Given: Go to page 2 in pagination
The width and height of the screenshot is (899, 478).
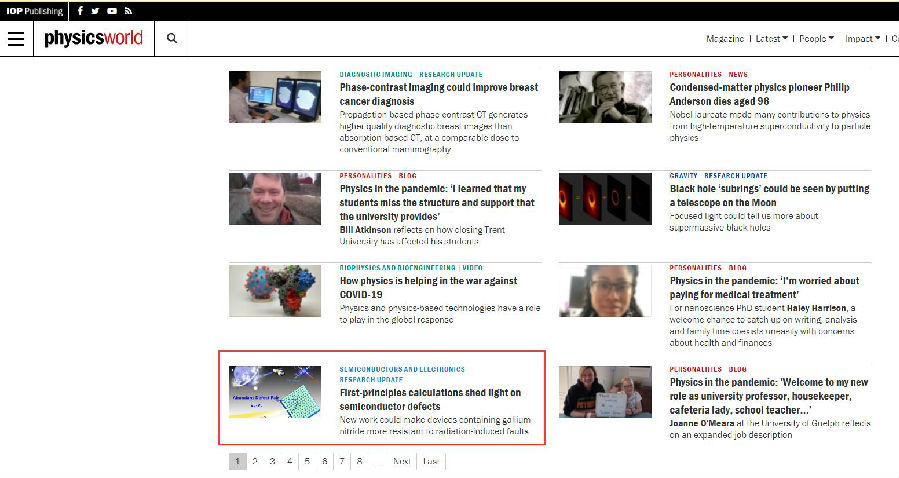Looking at the screenshot, I should click(x=255, y=461).
